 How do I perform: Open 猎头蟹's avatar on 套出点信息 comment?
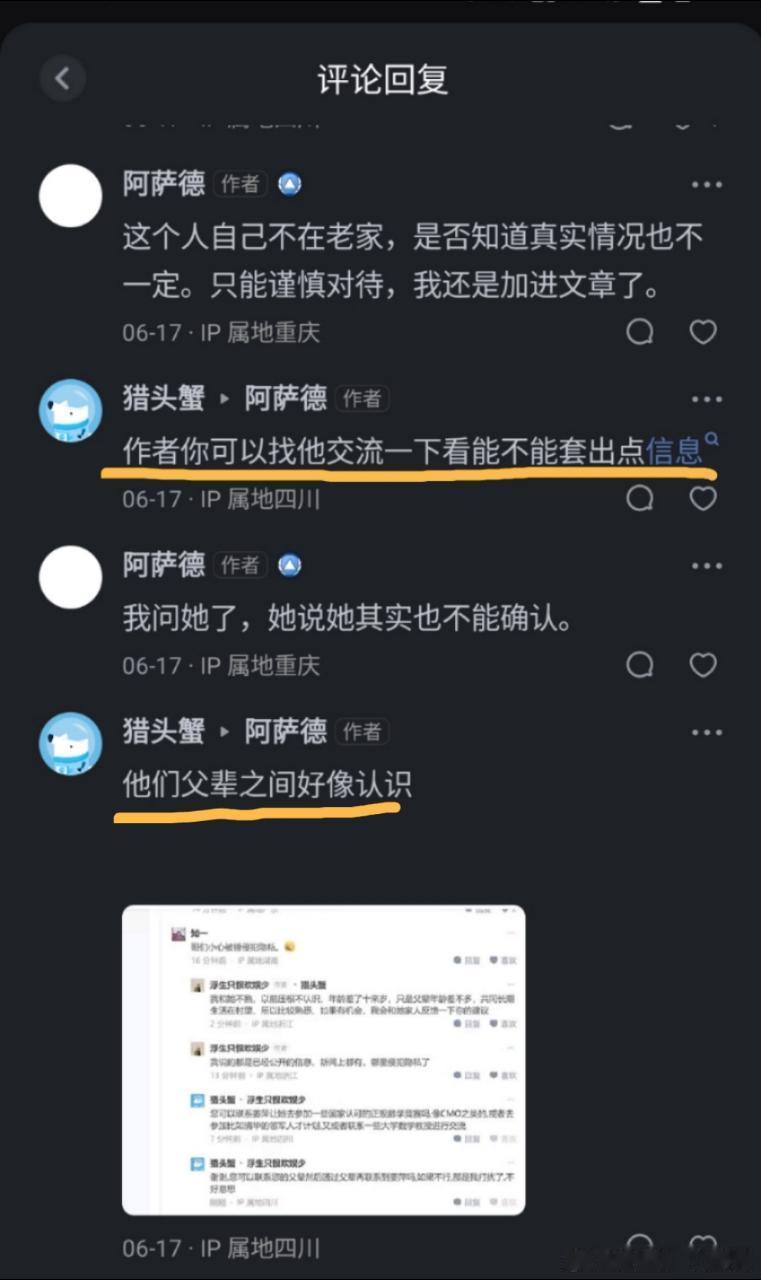click(70, 410)
